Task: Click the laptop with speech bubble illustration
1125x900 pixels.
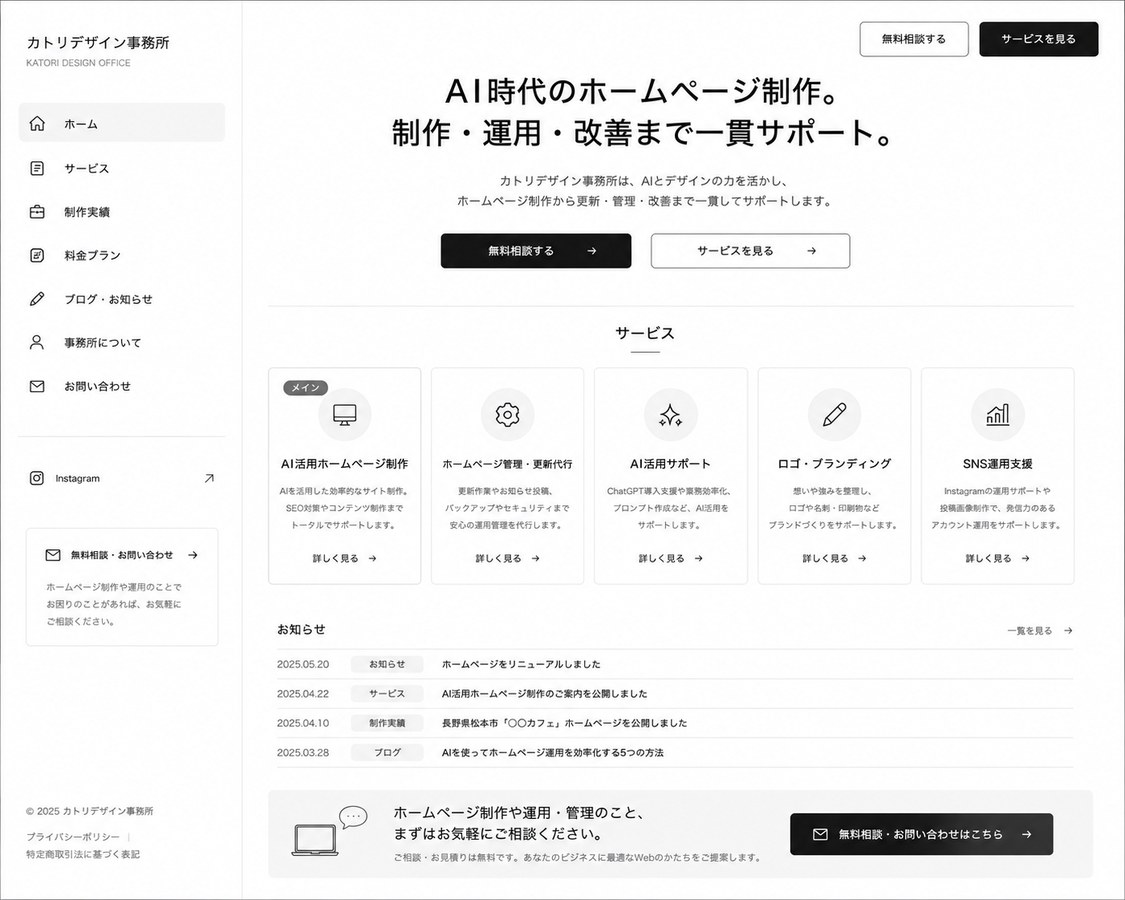Action: tap(330, 831)
